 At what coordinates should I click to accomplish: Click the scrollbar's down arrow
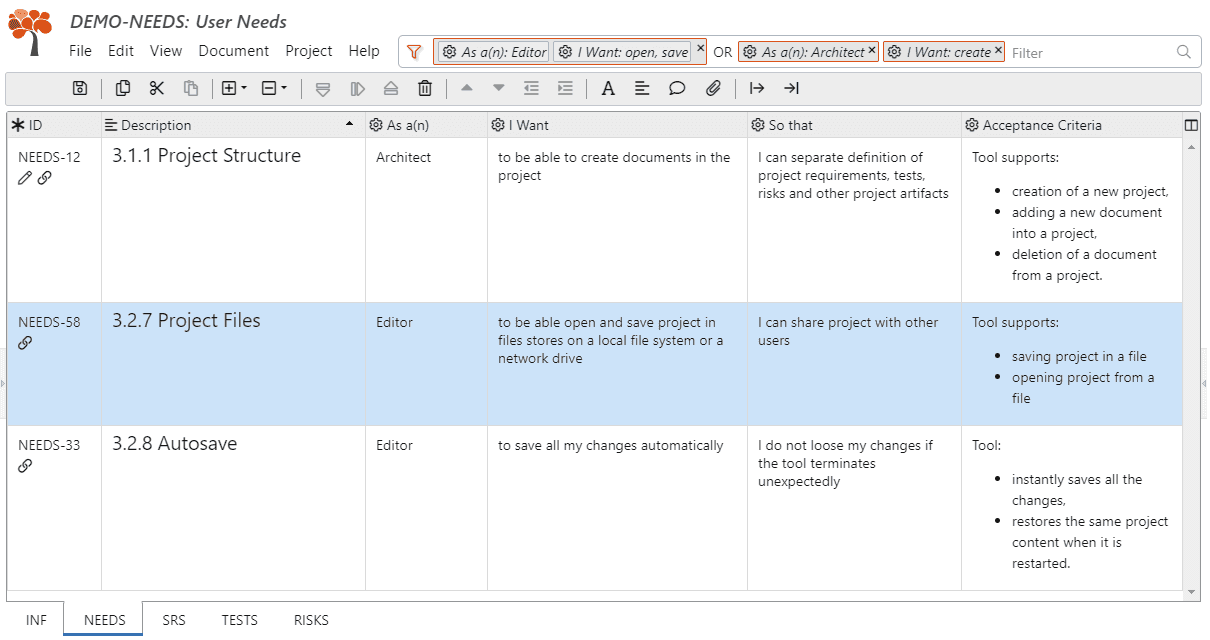click(1191, 592)
